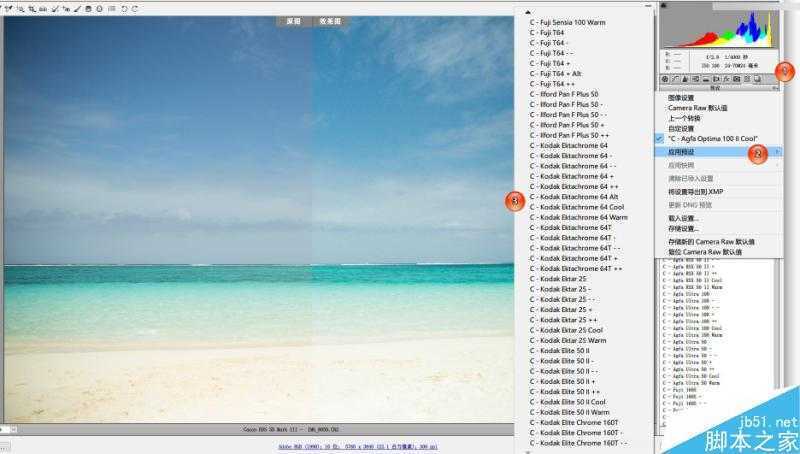Select 'C - Agfa Ultra 50 Warm' in Presets list
Image resolution: width=800 pixels, height=454 pixels.
point(691,383)
